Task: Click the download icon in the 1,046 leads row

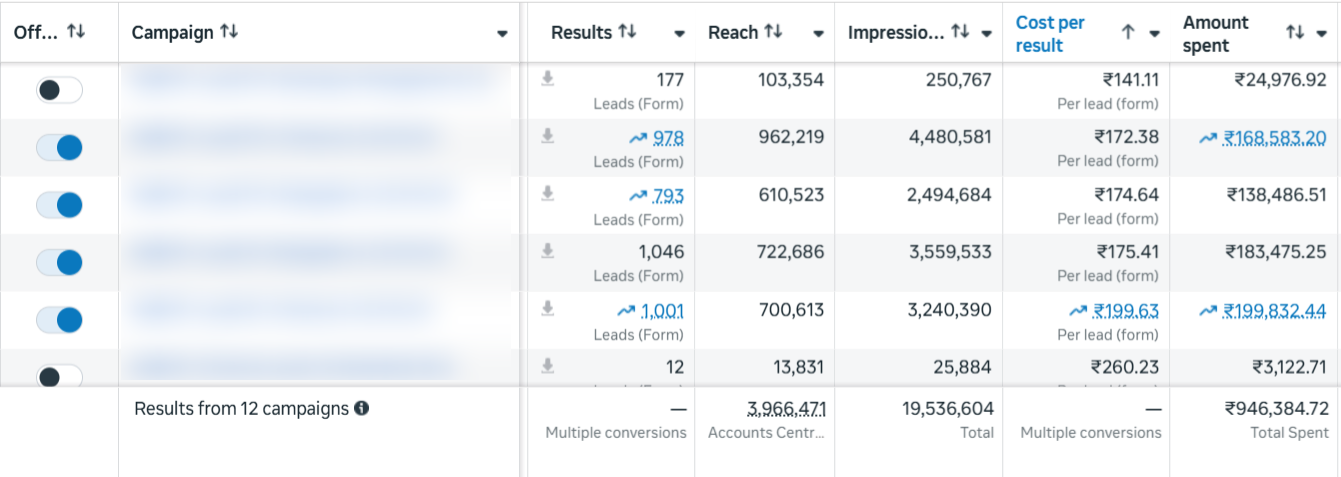Action: (x=548, y=251)
